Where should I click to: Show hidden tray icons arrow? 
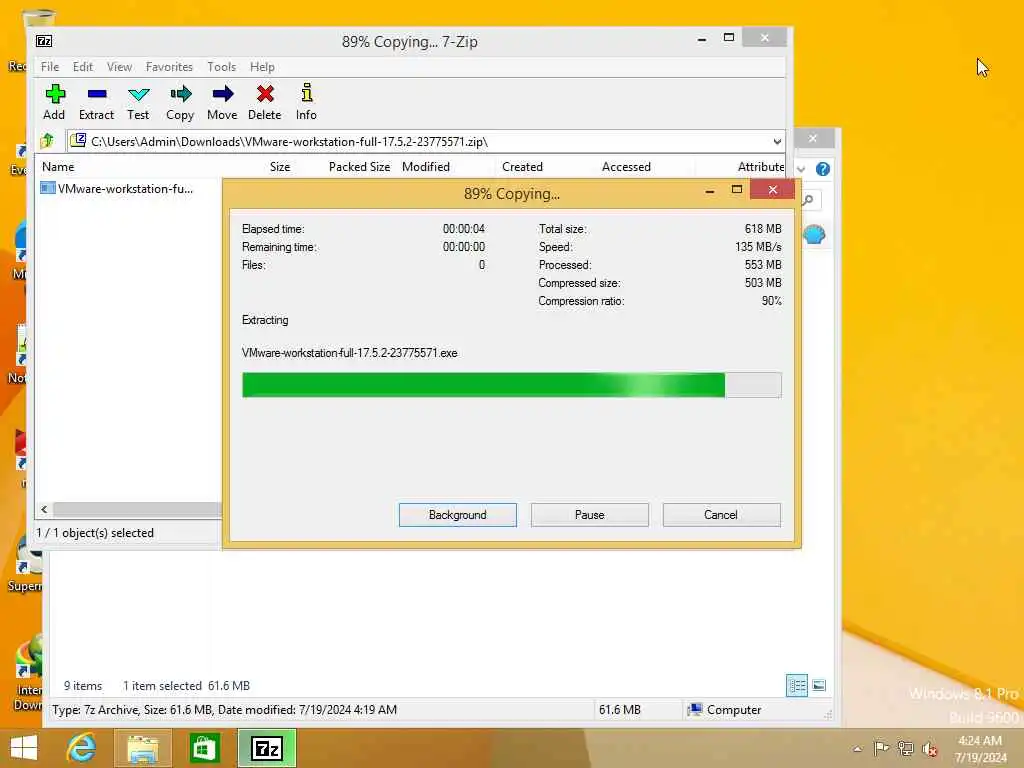tap(857, 749)
